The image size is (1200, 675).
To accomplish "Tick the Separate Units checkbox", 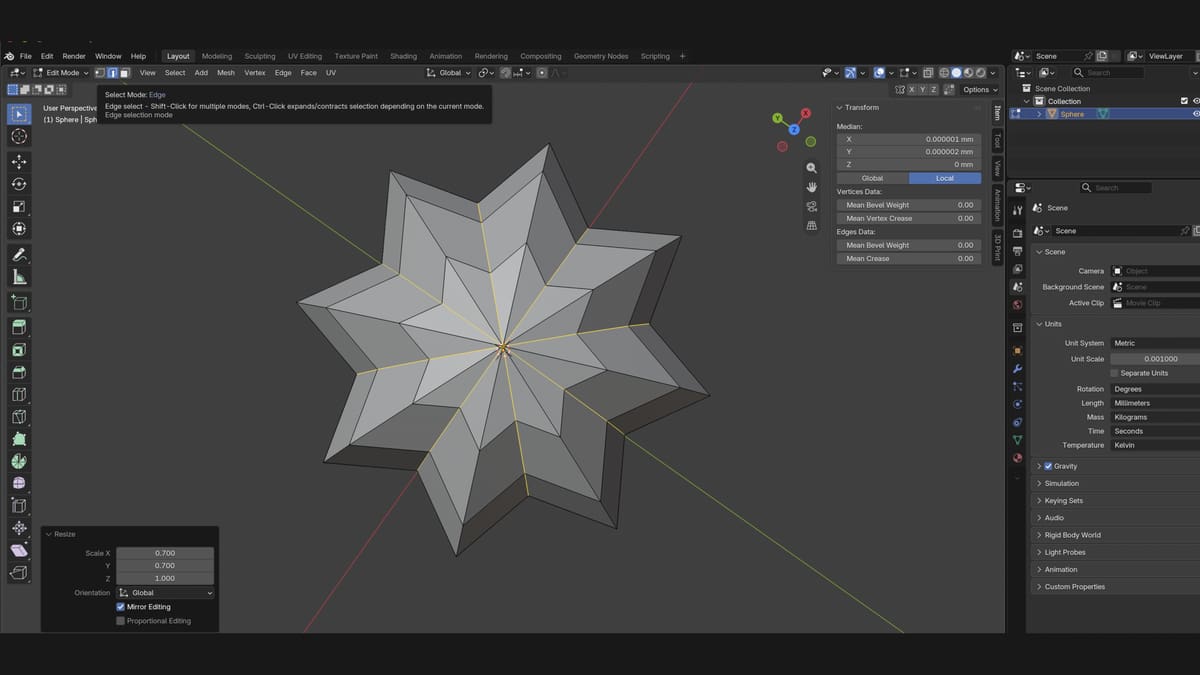I will (x=1114, y=373).
